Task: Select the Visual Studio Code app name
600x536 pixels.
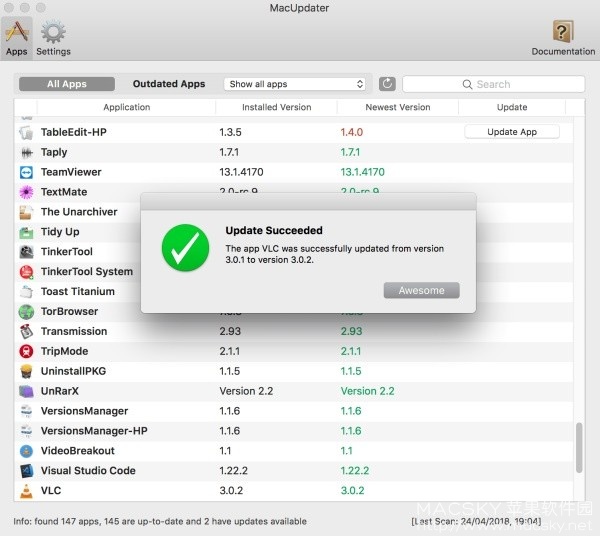Action: [x=88, y=471]
